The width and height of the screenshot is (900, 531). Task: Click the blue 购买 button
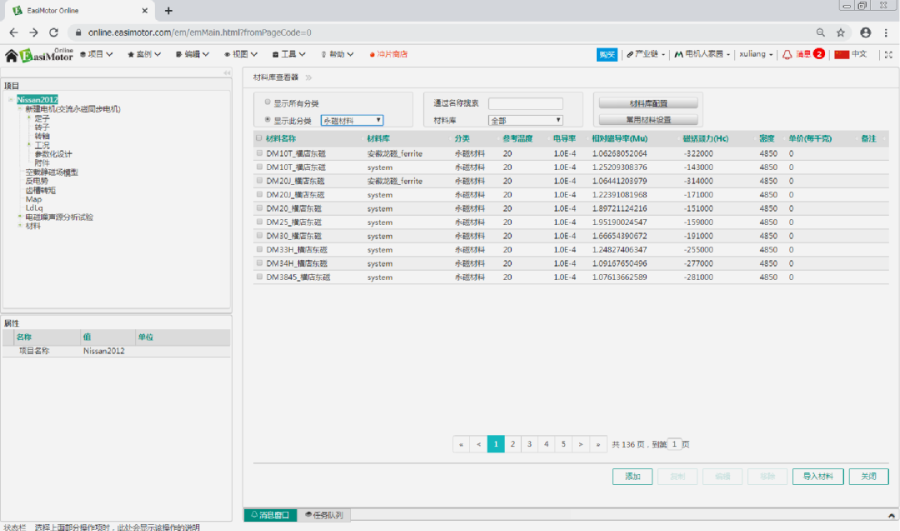tap(607, 55)
